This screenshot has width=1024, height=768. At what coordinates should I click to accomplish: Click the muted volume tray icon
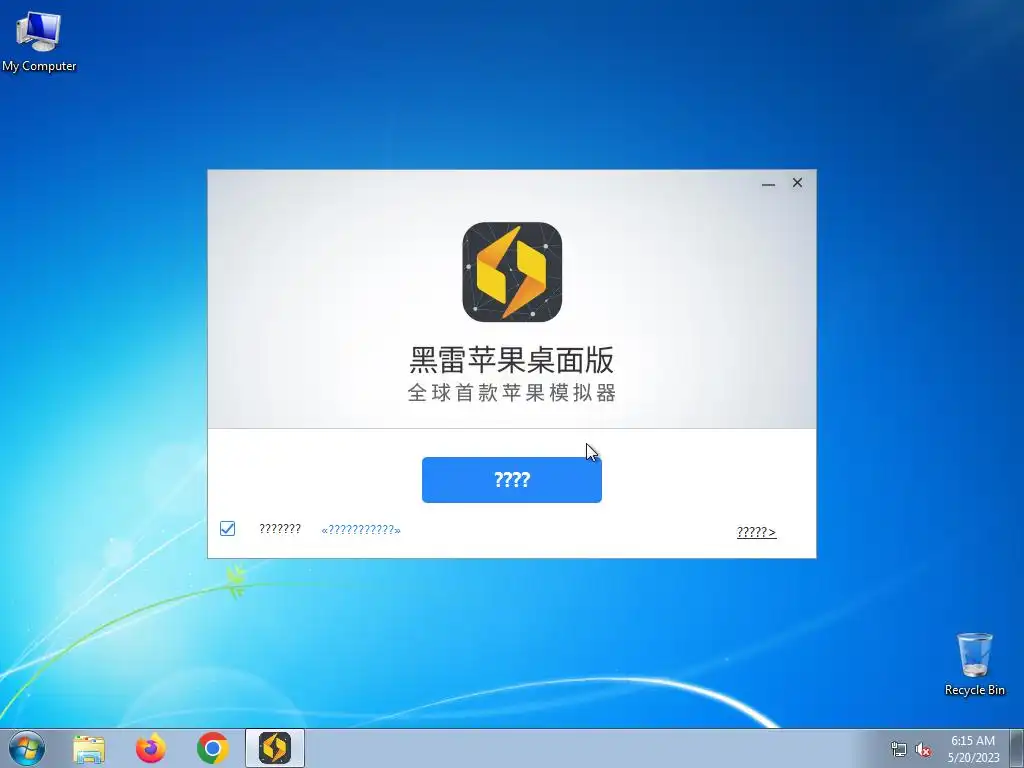click(923, 749)
